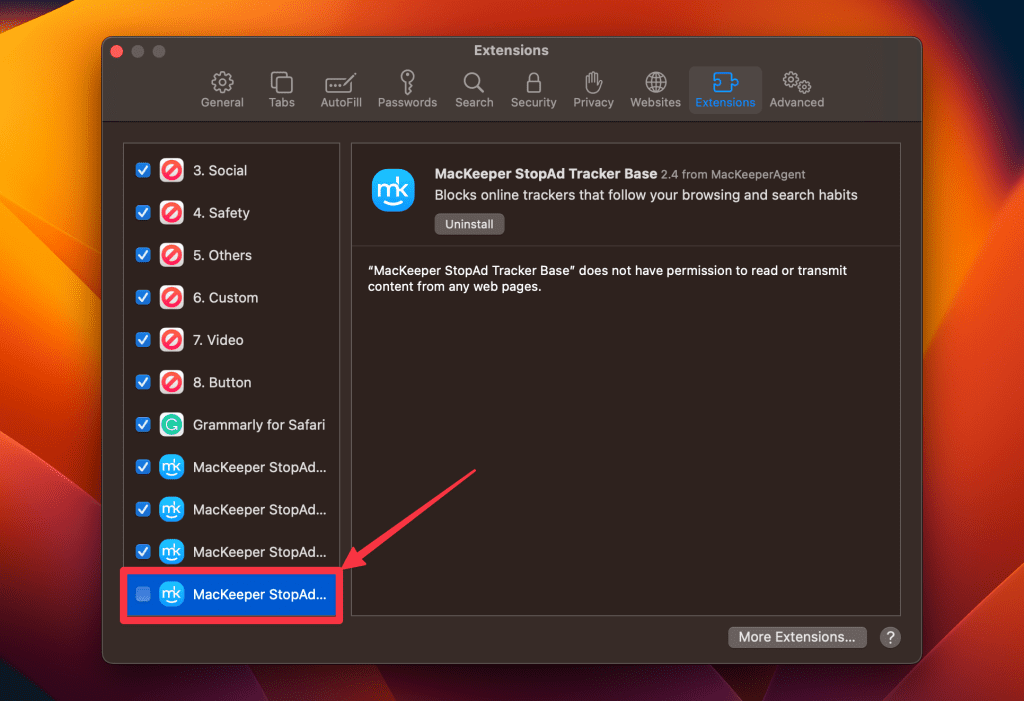Screen dimensions: 1024x701
Task: Click the red blocker icon beside 7. Video
Action: pos(172,340)
